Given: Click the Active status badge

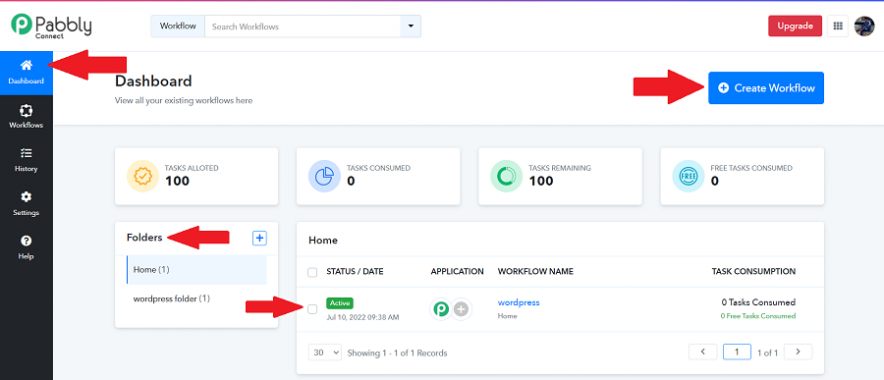Looking at the screenshot, I should point(339,303).
